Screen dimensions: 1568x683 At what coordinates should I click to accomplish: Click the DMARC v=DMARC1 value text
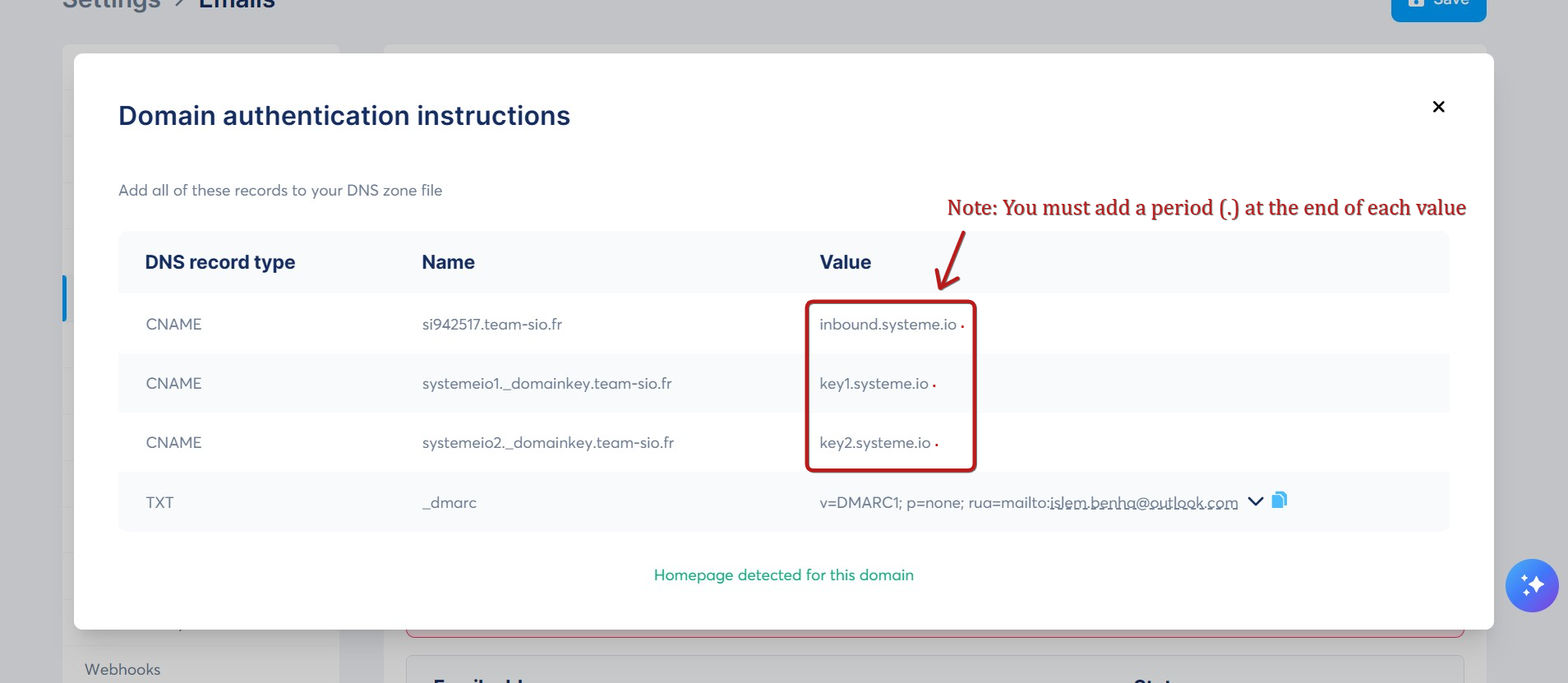pyautogui.click(x=1028, y=502)
